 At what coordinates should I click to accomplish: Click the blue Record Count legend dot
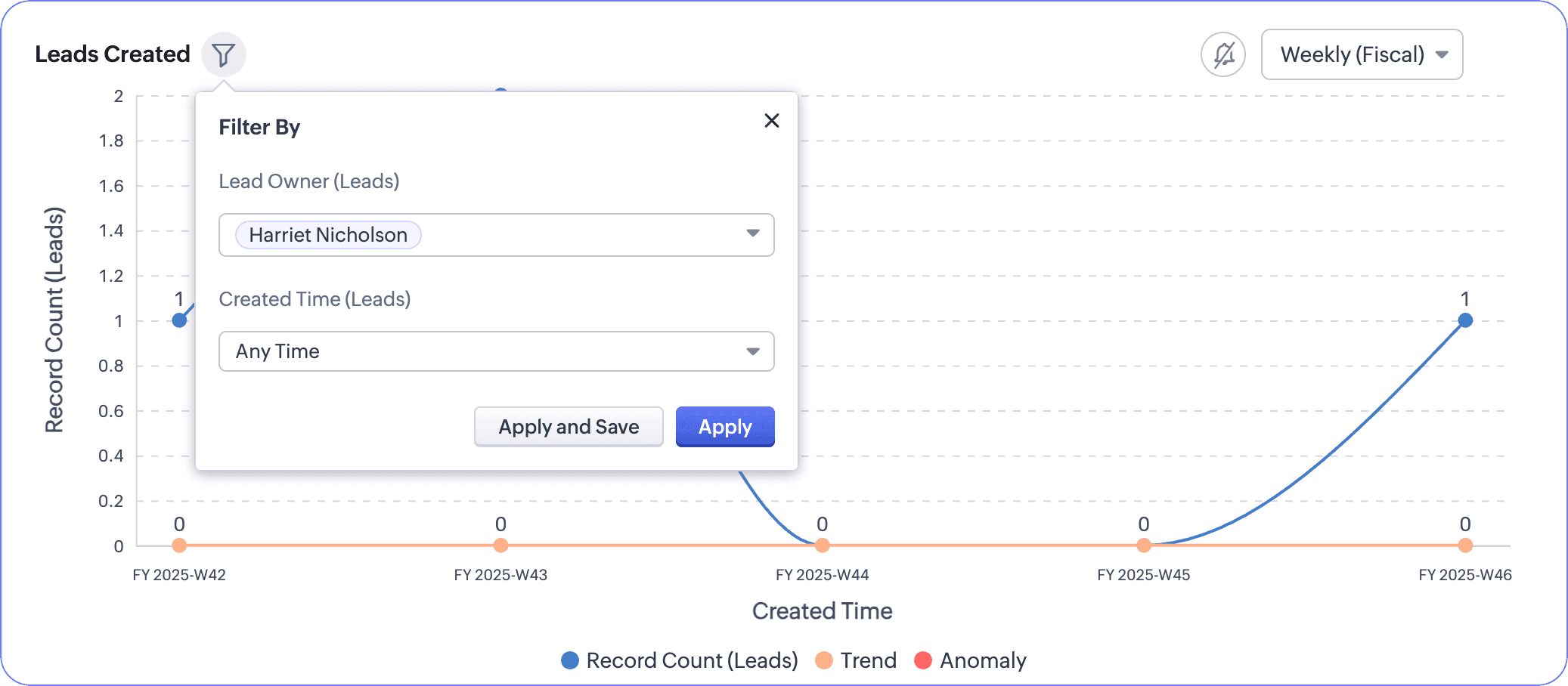click(570, 660)
